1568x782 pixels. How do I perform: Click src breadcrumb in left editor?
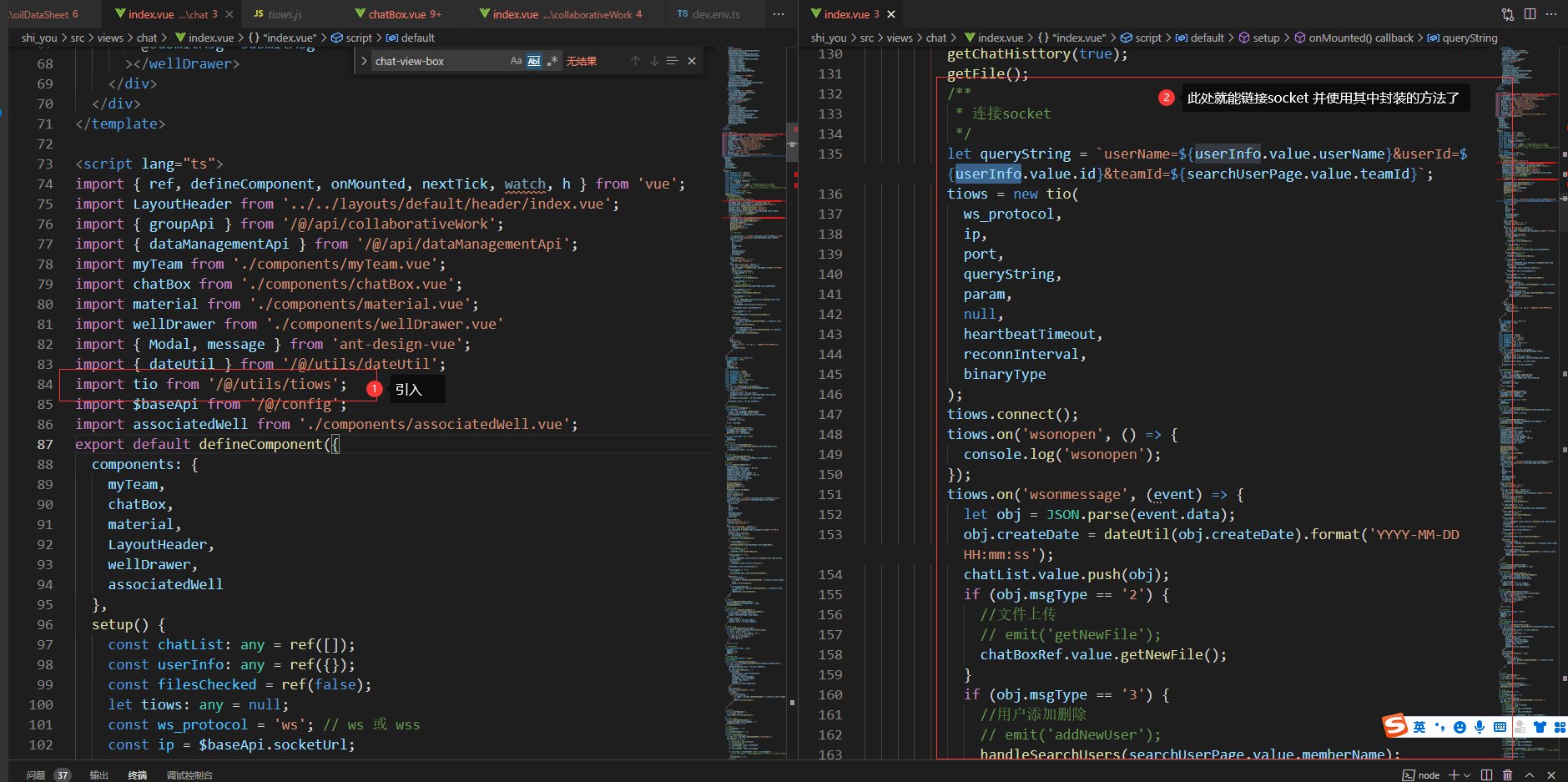pyautogui.click(x=78, y=38)
